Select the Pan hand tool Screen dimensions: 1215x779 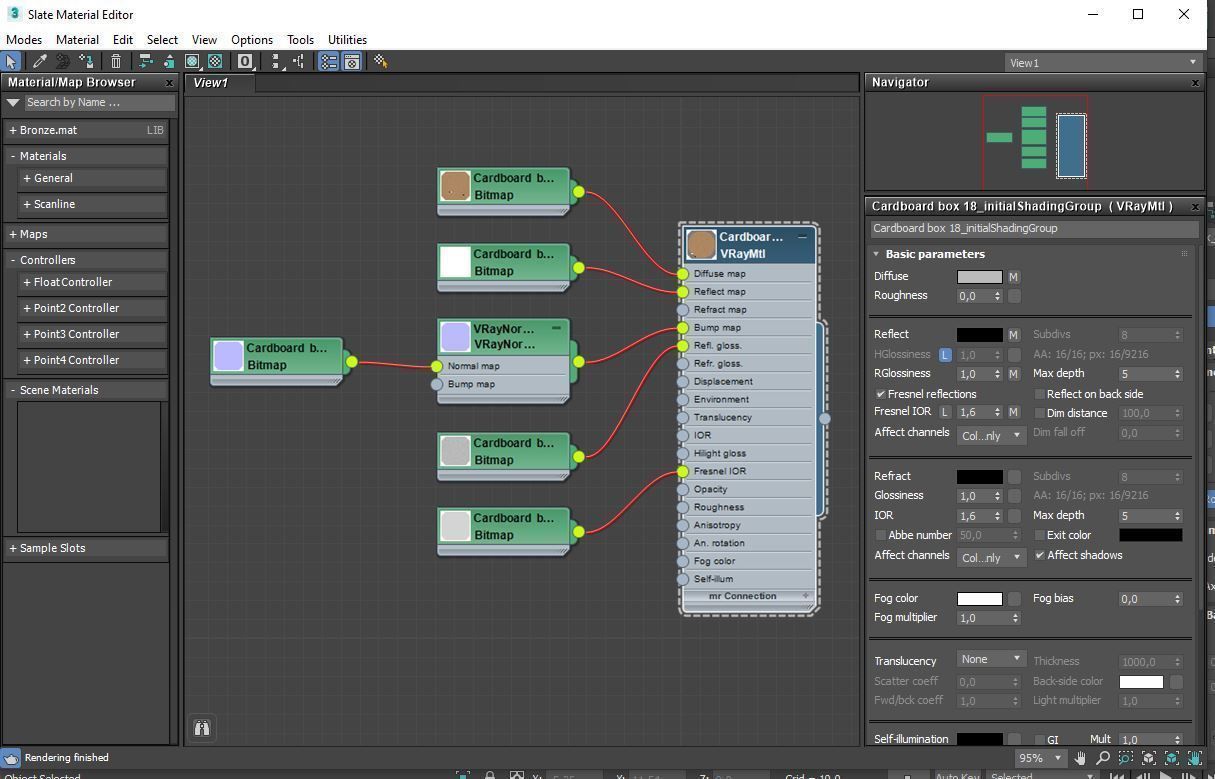1080,758
